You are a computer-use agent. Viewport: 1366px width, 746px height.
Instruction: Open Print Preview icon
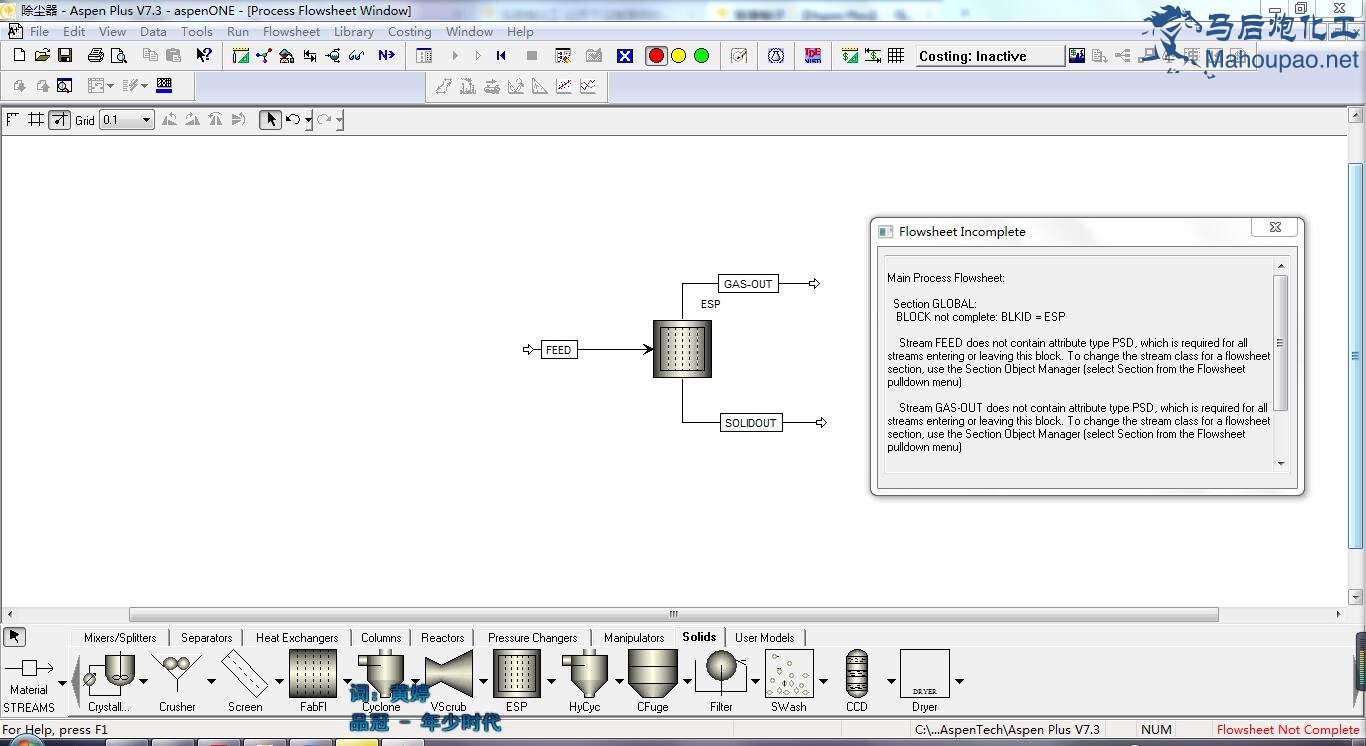(119, 56)
